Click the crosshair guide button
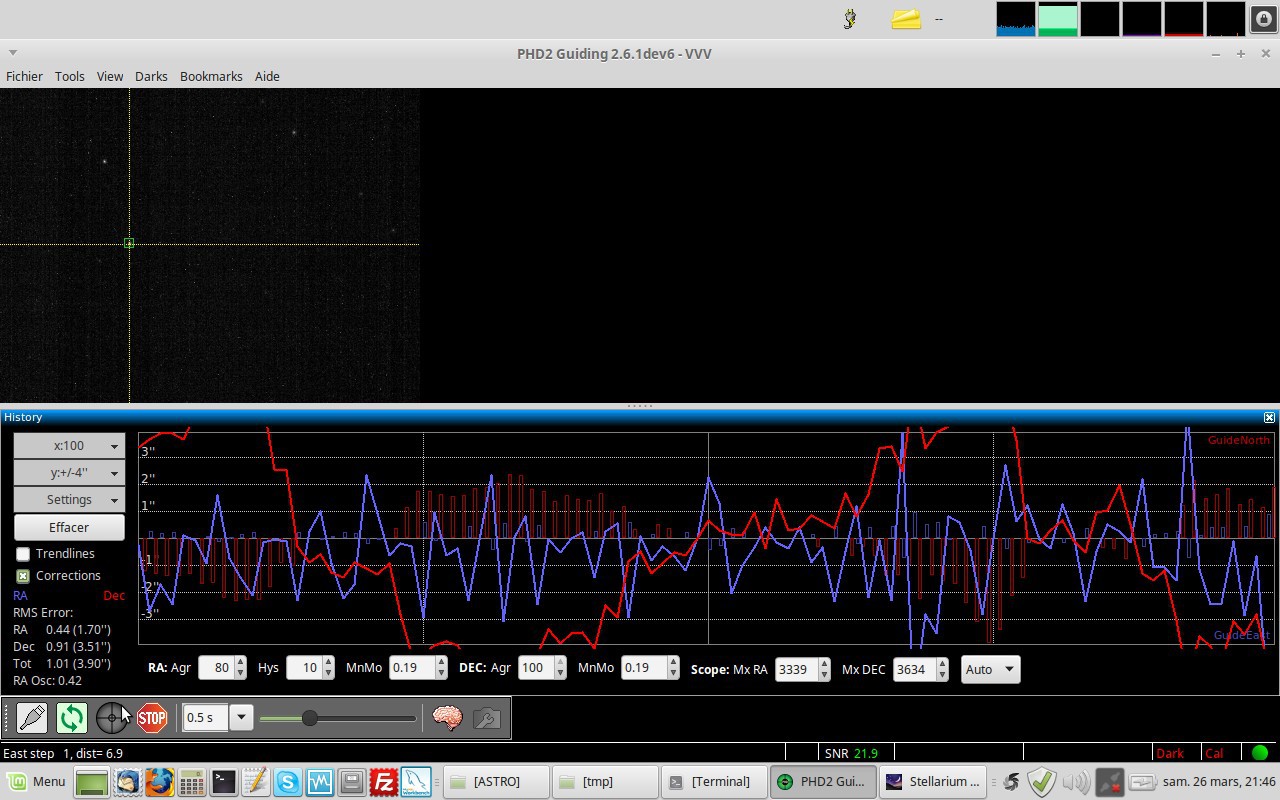 [x=112, y=717]
